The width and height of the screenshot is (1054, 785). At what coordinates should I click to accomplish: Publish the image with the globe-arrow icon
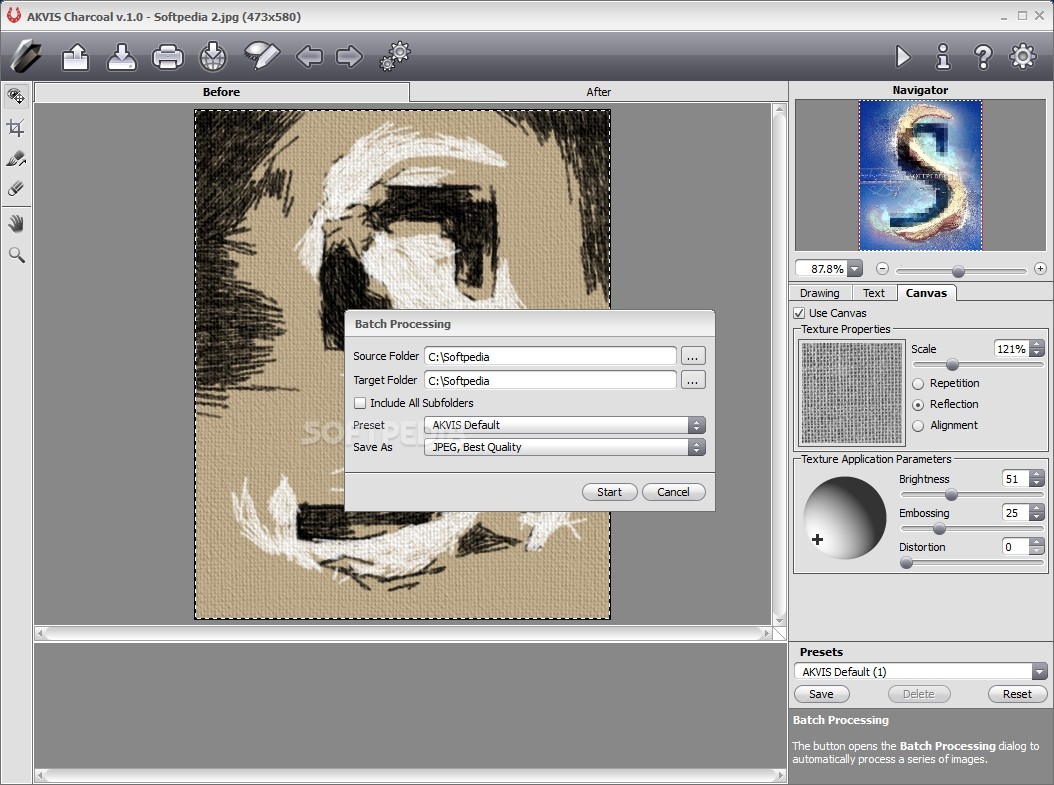(213, 56)
